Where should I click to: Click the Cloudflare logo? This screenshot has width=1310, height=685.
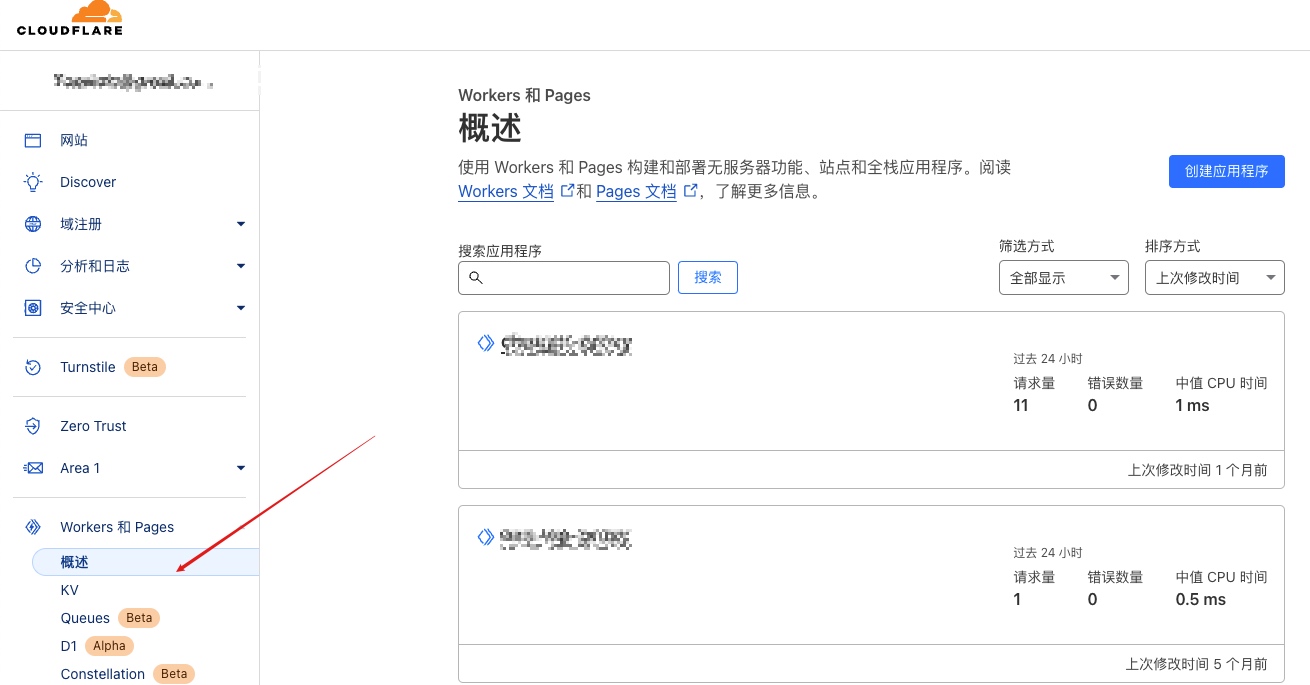(70, 19)
